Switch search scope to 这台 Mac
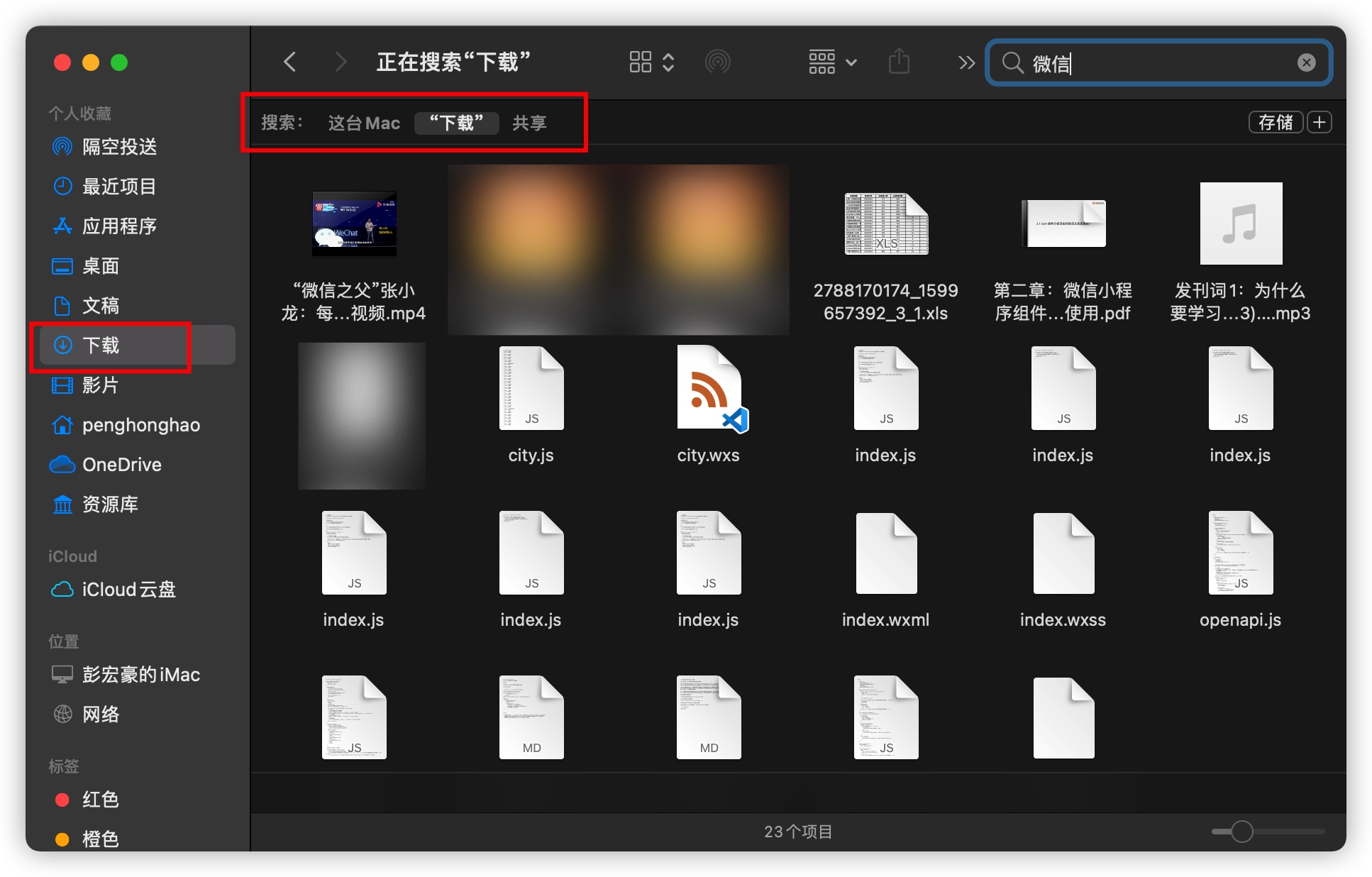 coord(364,123)
